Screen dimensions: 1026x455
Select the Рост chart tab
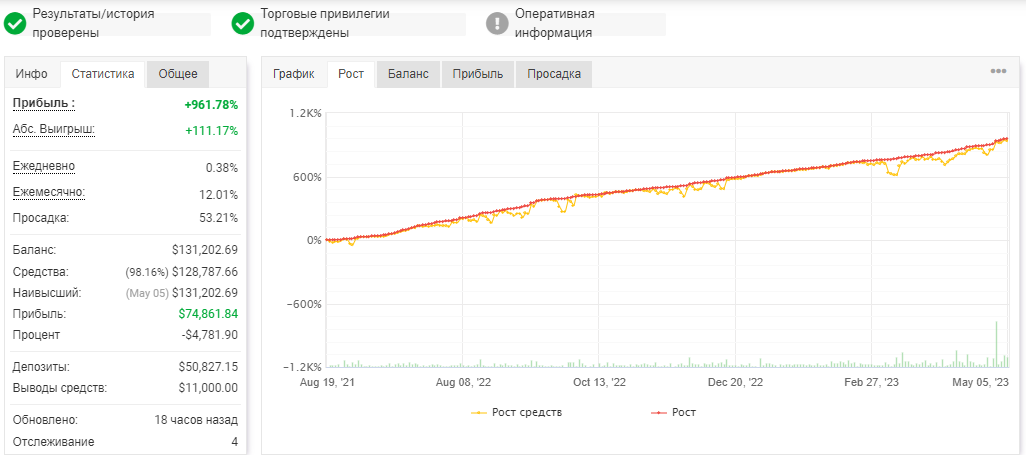[351, 74]
